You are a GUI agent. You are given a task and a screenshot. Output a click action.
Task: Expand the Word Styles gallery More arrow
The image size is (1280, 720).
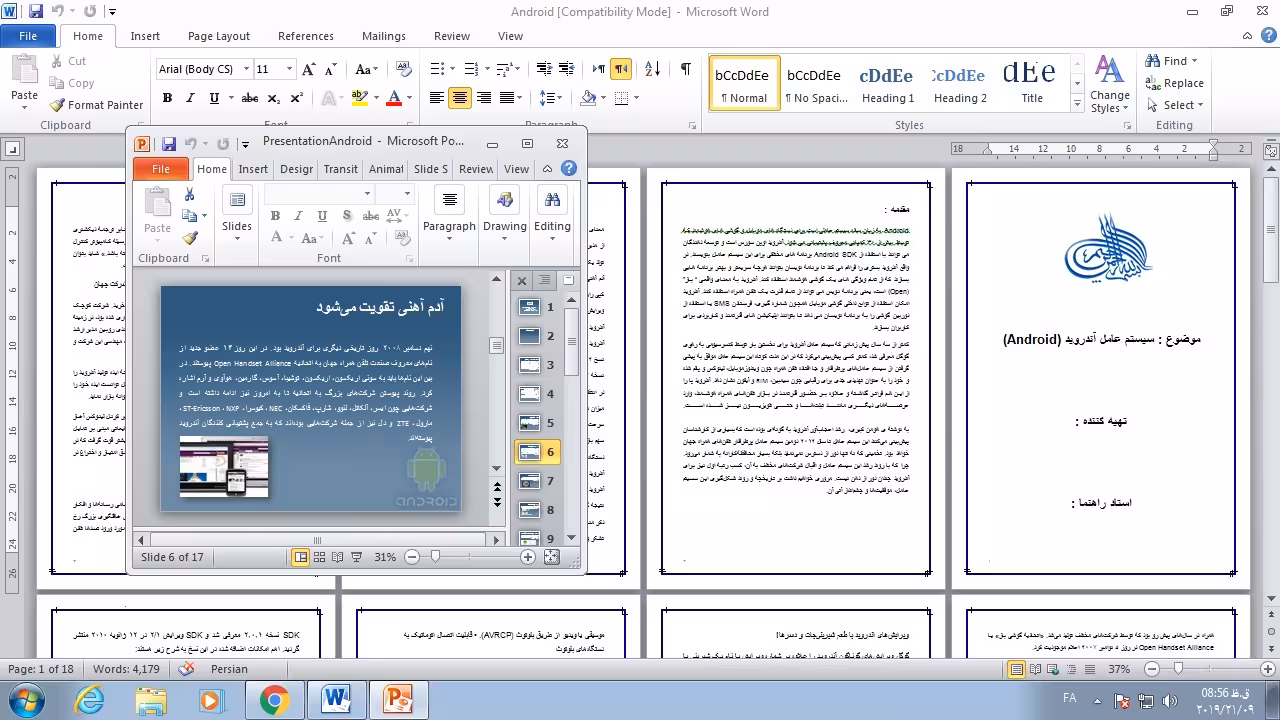pos(1077,103)
